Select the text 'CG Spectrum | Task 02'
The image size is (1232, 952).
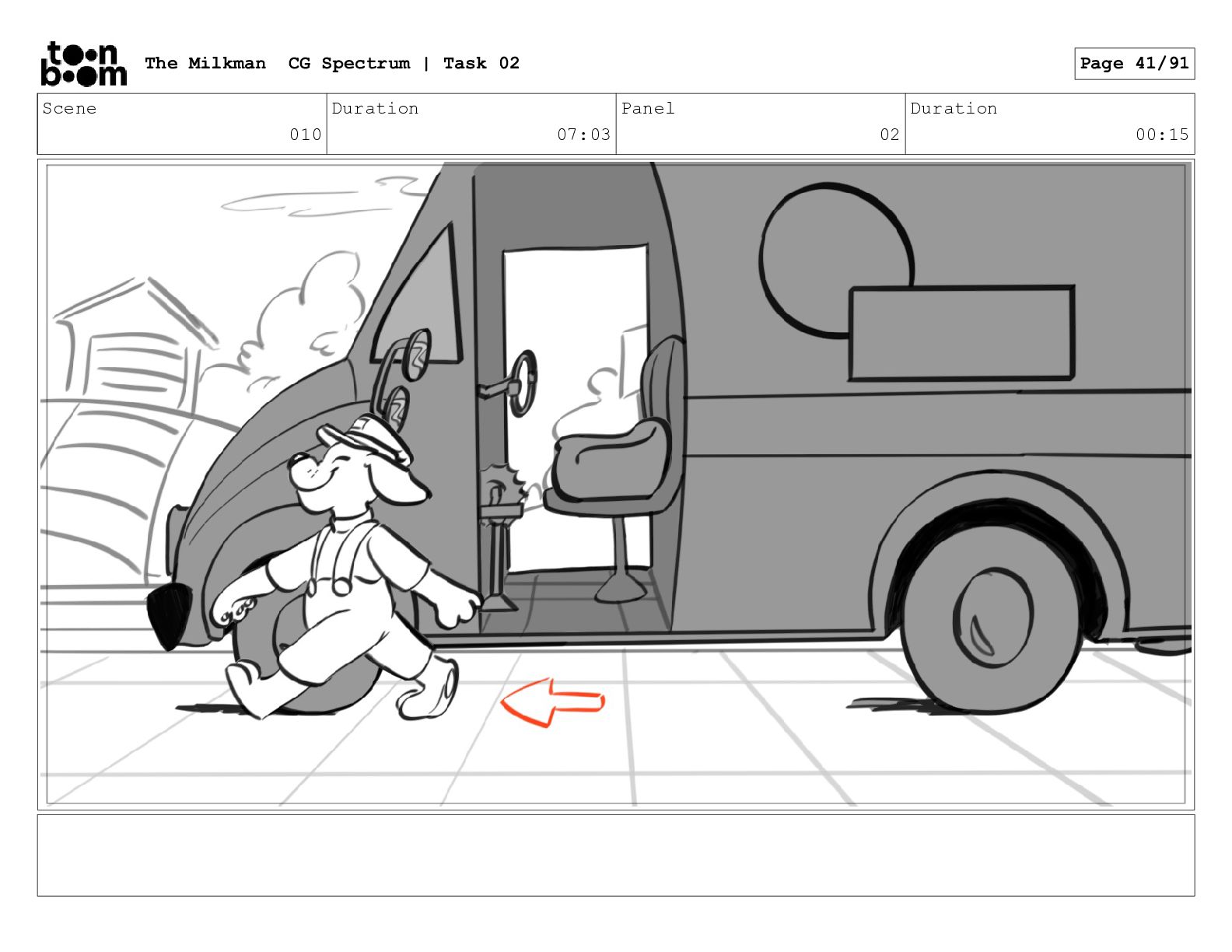pos(404,63)
